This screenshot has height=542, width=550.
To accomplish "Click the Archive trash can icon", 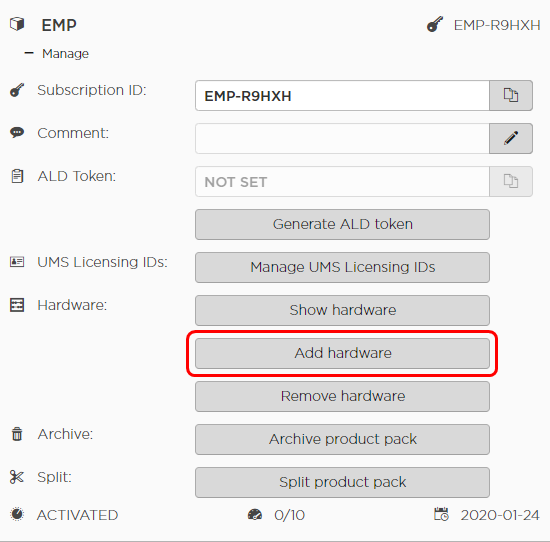I will pyautogui.click(x=17, y=434).
